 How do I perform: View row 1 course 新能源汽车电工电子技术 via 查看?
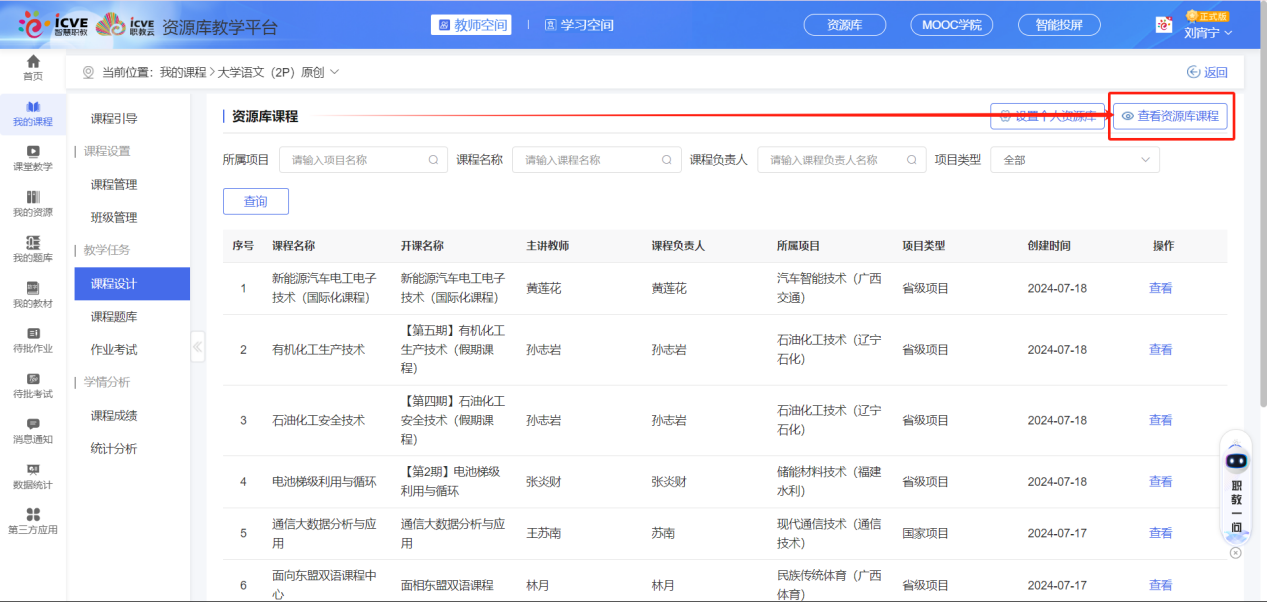1161,289
